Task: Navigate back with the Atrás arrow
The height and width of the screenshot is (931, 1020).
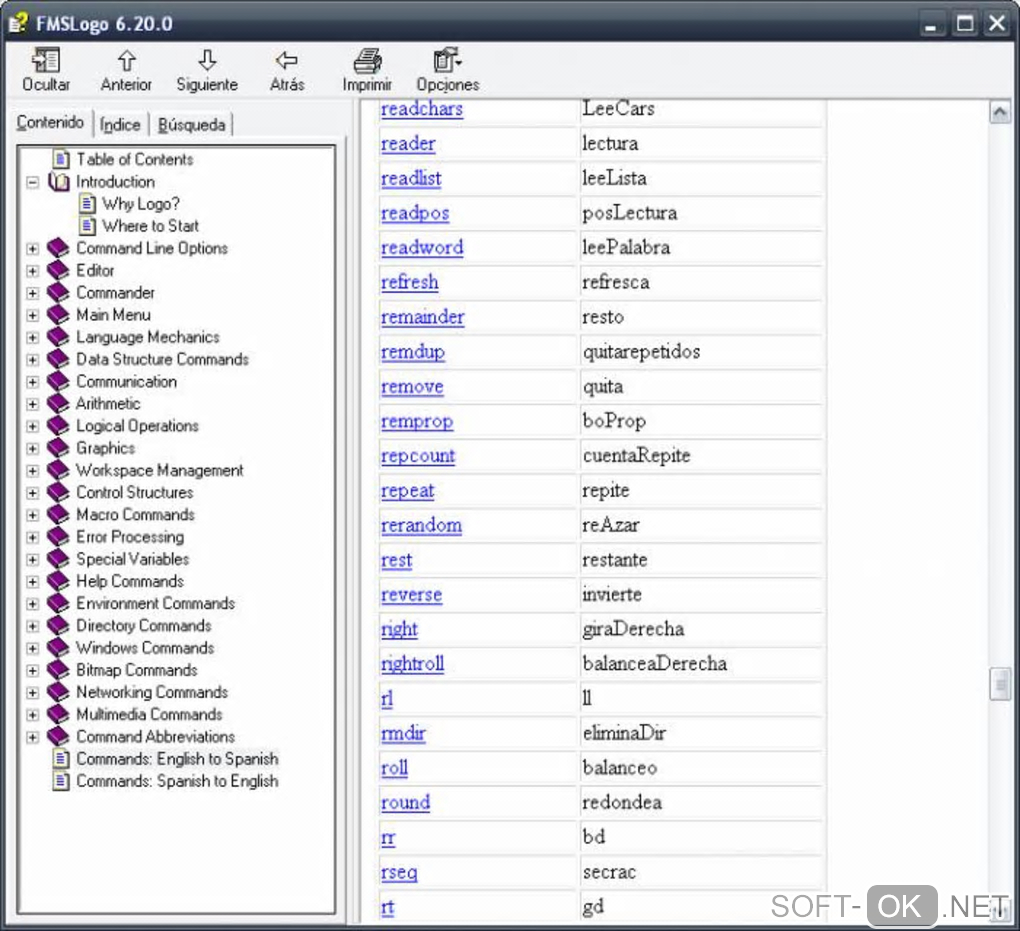Action: (287, 69)
